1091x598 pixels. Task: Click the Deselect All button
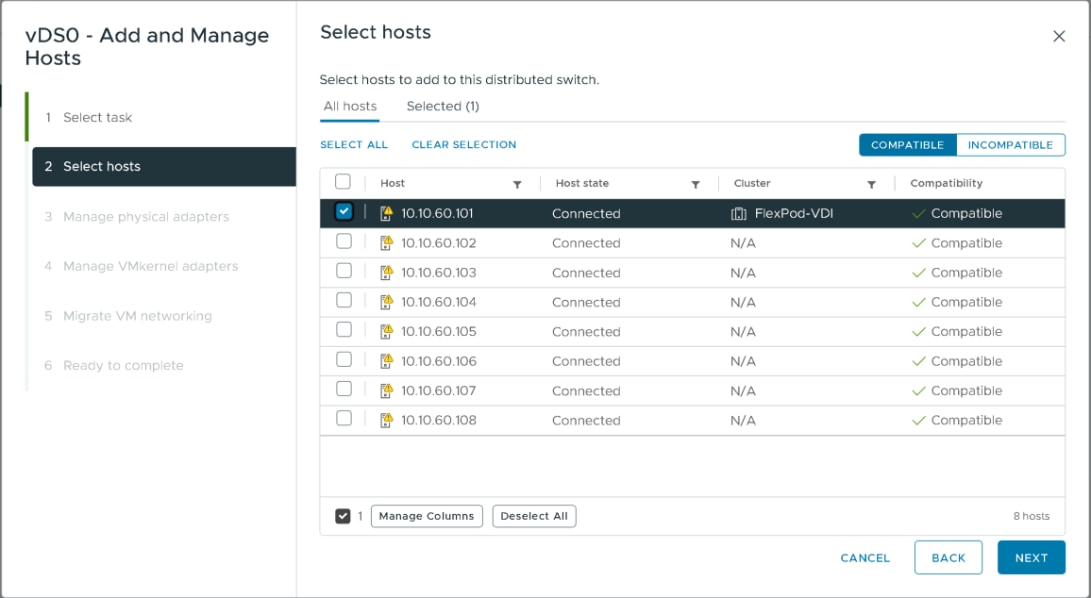click(x=534, y=516)
